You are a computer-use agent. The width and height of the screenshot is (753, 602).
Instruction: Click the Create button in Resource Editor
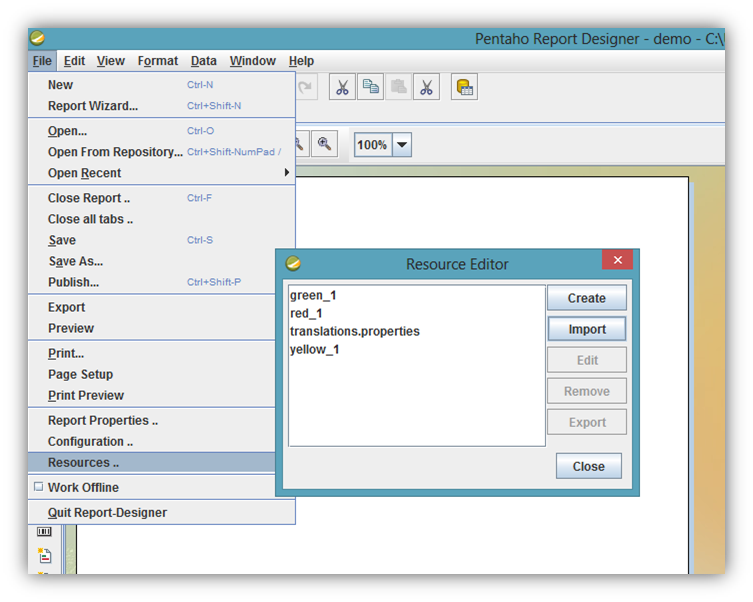(586, 298)
